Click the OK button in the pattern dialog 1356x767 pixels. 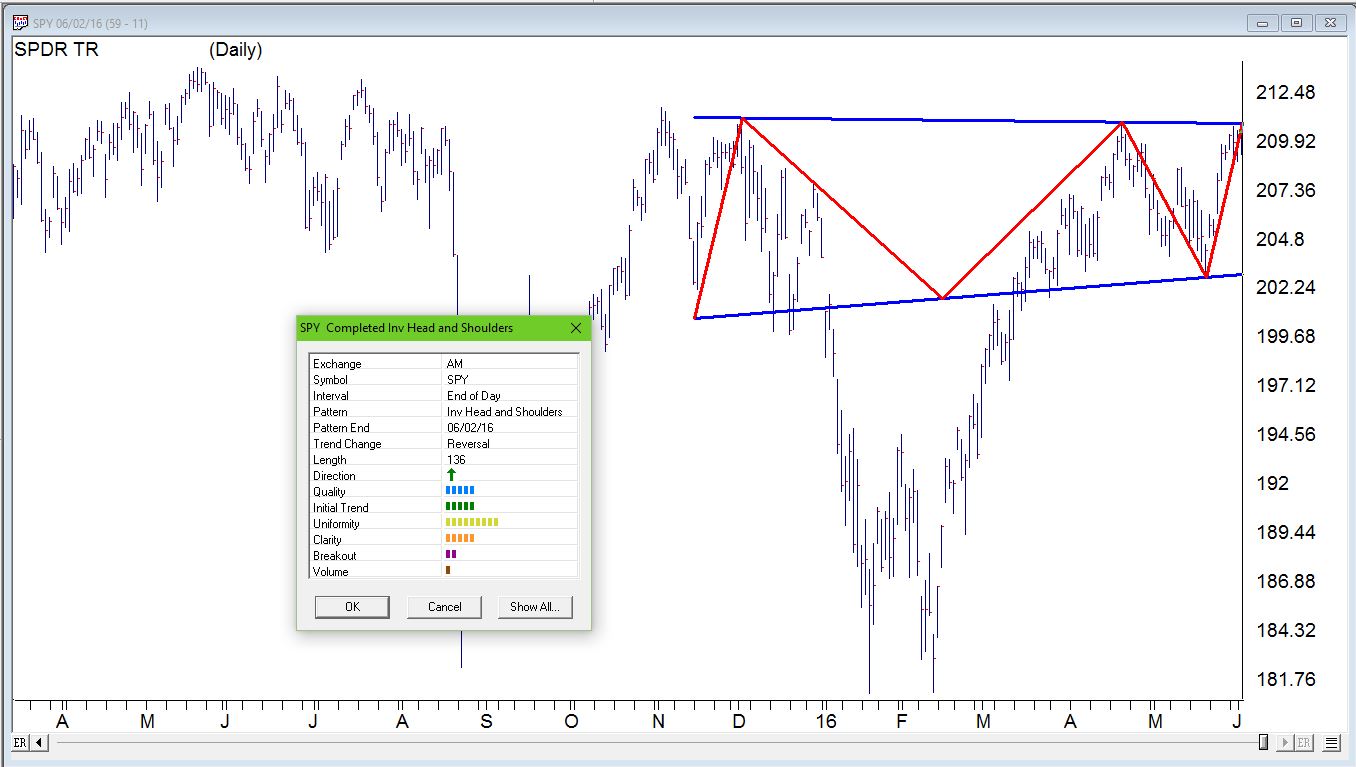(x=352, y=607)
